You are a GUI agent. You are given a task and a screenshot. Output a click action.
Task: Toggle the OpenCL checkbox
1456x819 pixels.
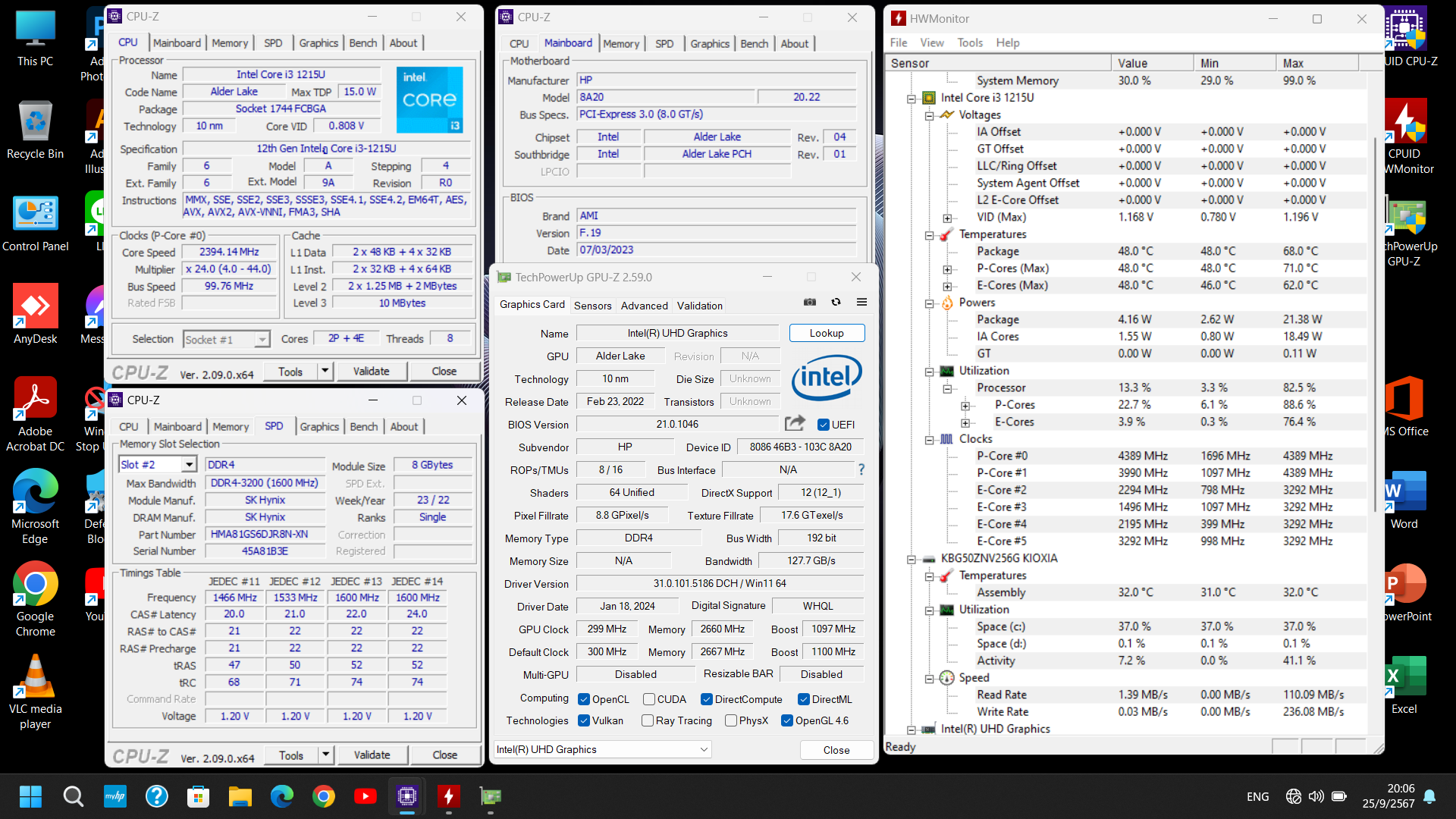coord(584,699)
